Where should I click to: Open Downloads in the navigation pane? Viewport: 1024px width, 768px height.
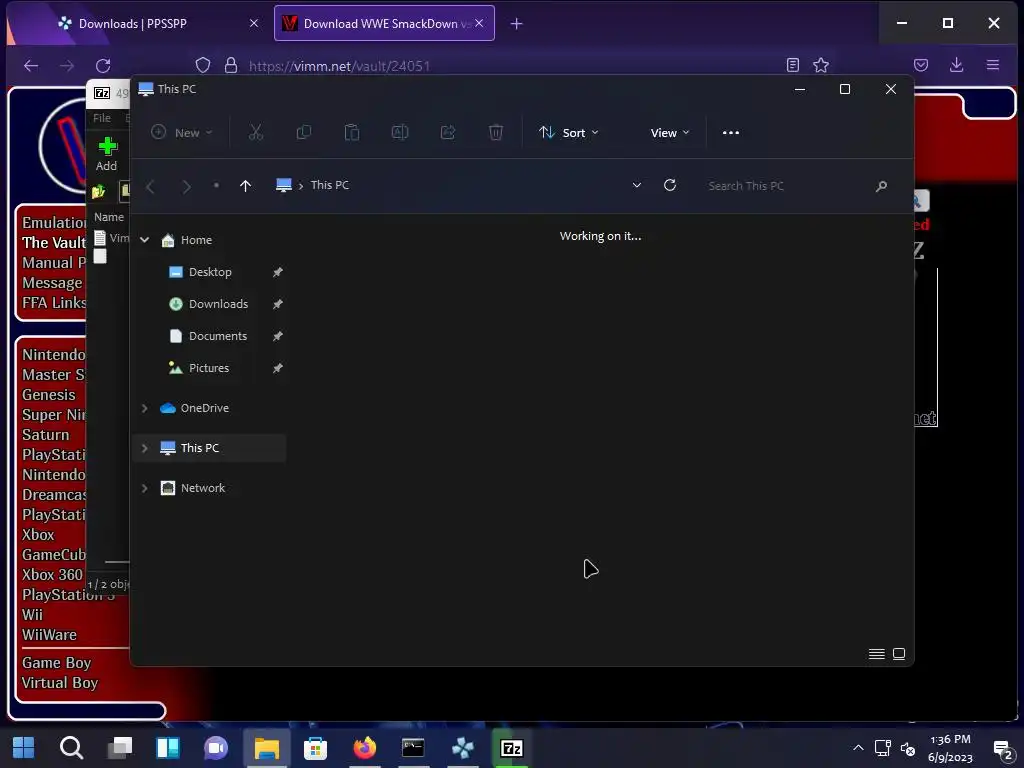(218, 304)
